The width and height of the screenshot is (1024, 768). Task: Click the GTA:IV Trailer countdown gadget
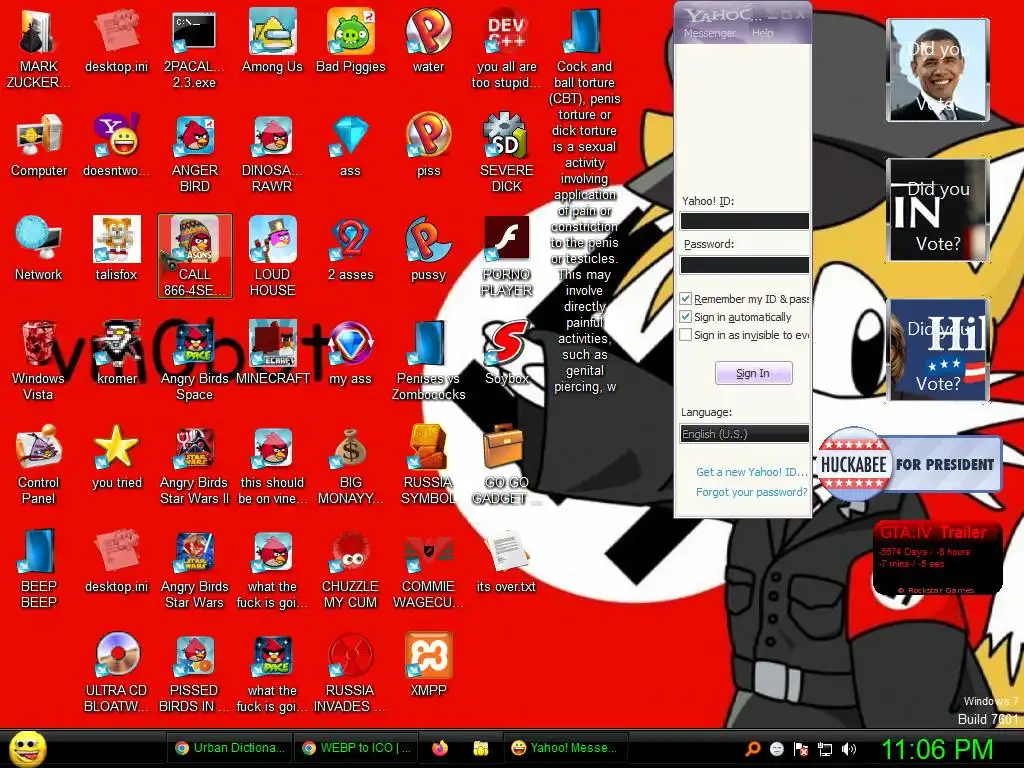click(937, 558)
